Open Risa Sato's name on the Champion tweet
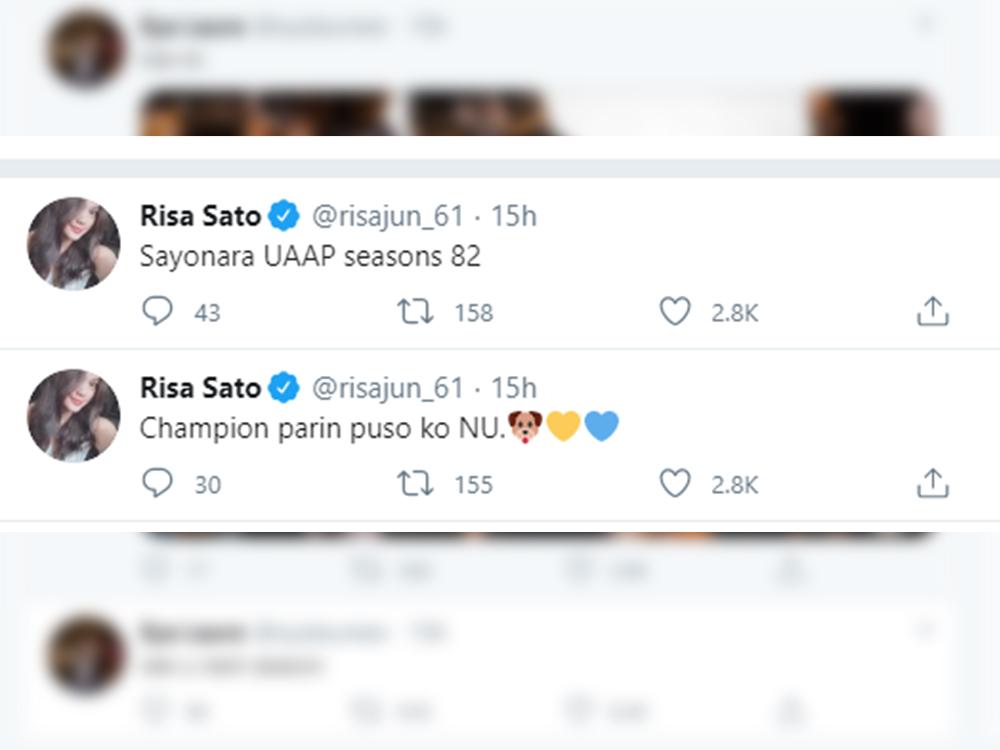The width and height of the screenshot is (1000, 750). pos(200,387)
